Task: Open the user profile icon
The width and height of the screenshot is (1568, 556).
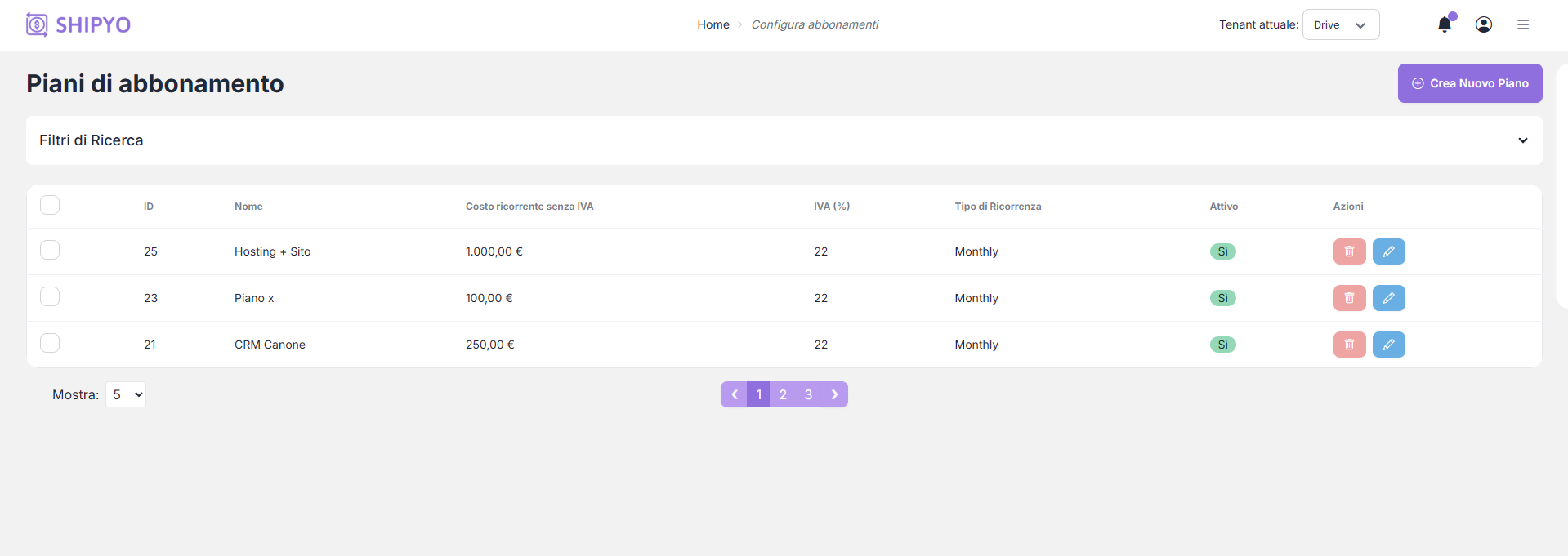Action: pyautogui.click(x=1484, y=24)
